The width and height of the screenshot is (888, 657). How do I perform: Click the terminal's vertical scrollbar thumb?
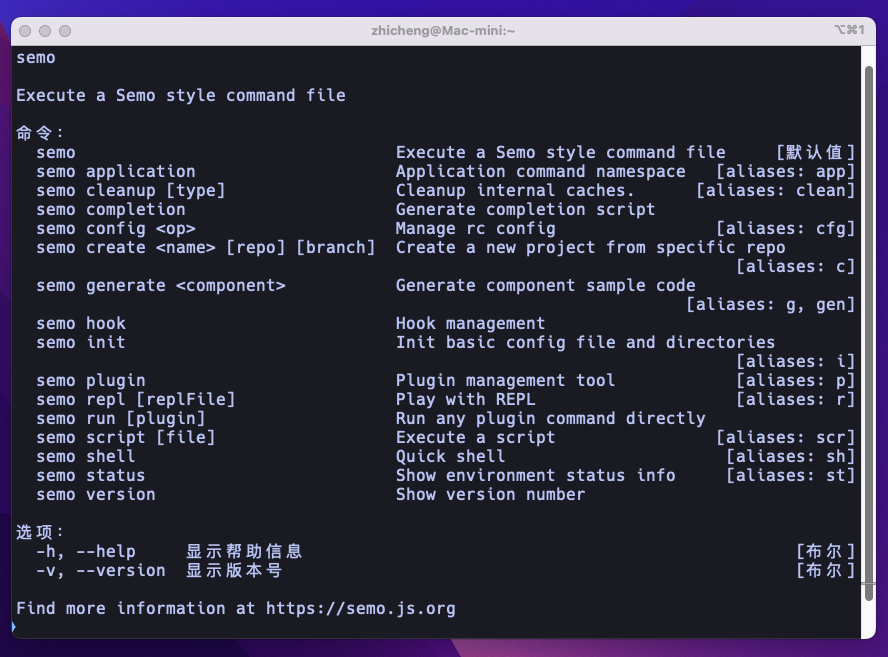(868, 334)
